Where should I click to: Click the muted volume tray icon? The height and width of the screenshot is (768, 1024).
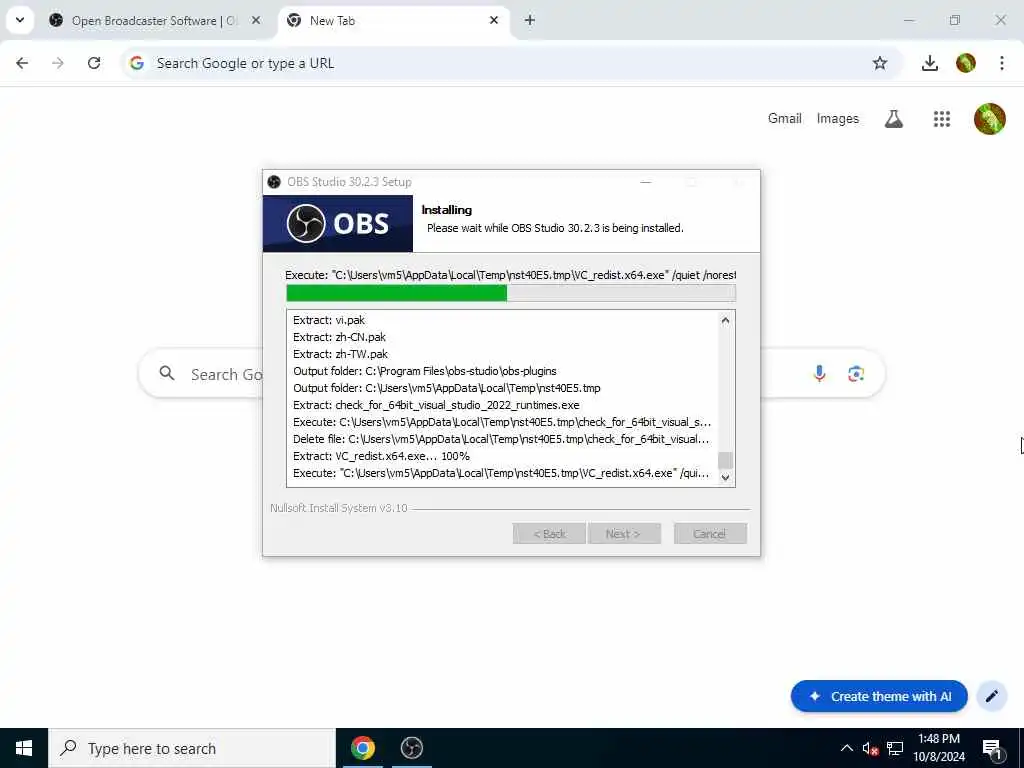pos(870,748)
